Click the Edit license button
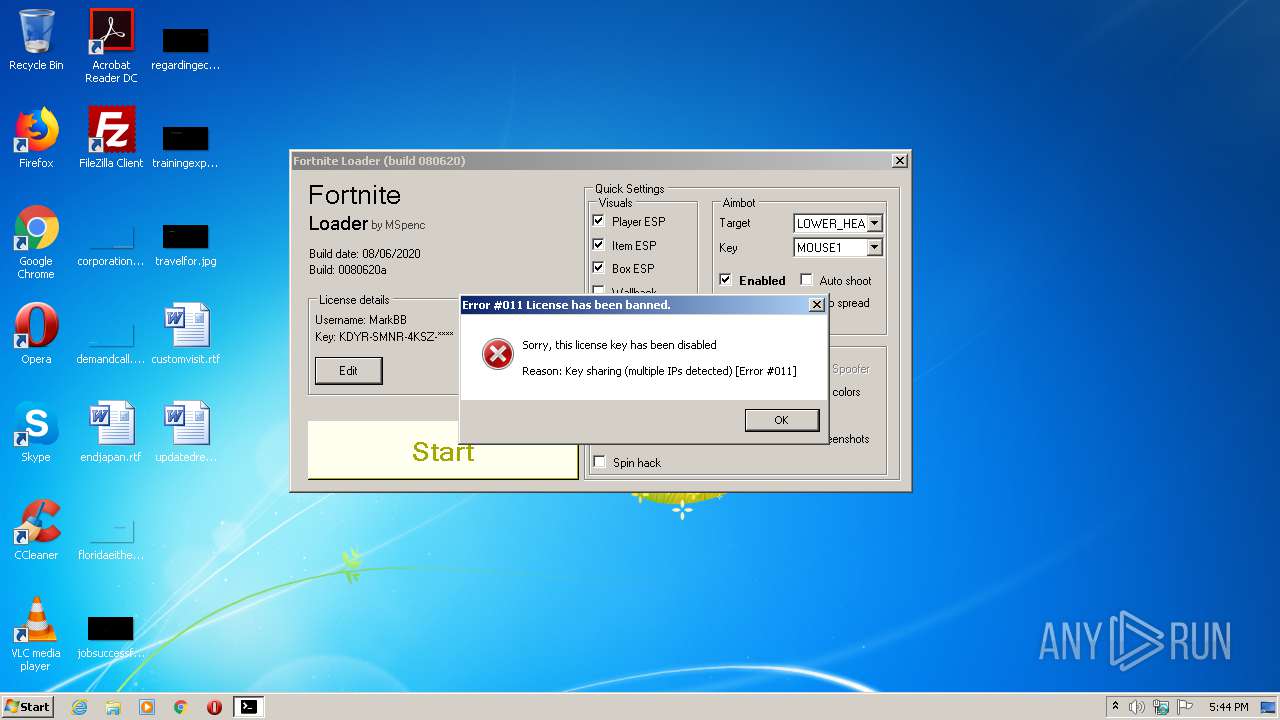The width and height of the screenshot is (1280, 720). 348,370
